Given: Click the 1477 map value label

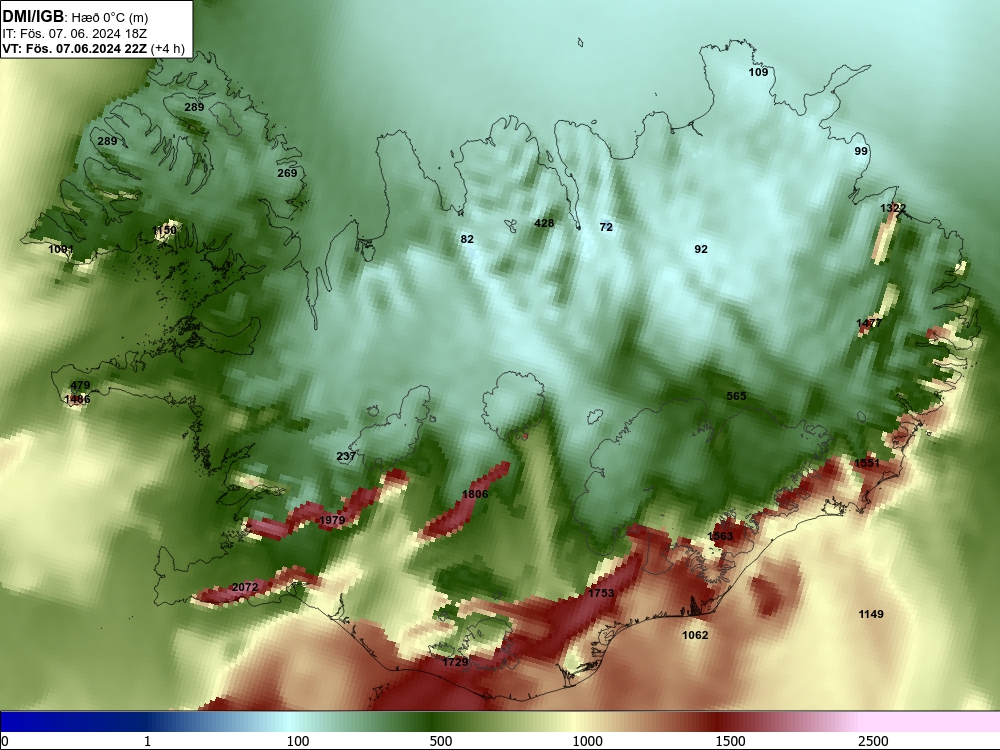Looking at the screenshot, I should 869,323.
